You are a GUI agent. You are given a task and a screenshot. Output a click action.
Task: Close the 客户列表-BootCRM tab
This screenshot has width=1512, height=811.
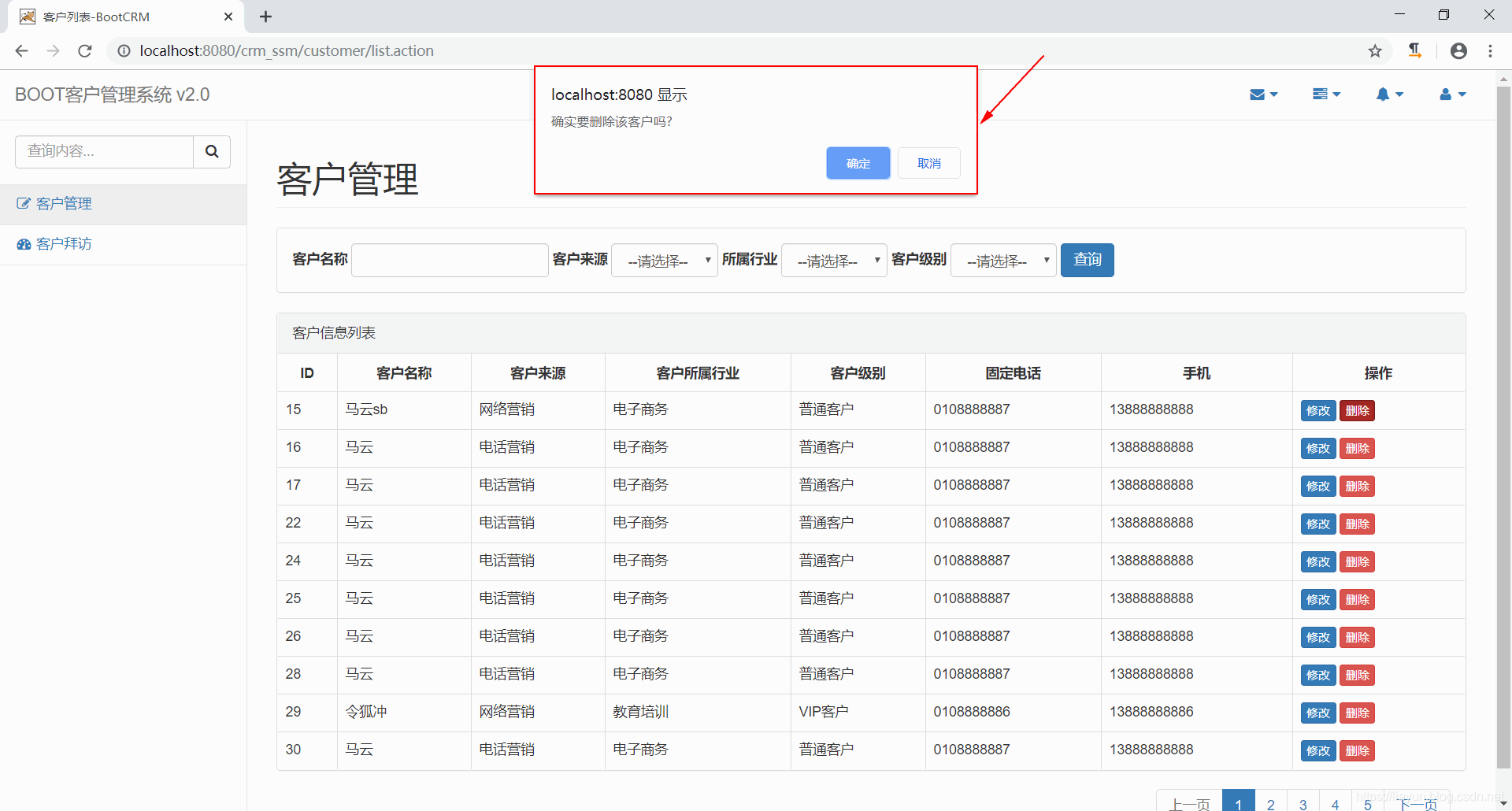click(228, 17)
